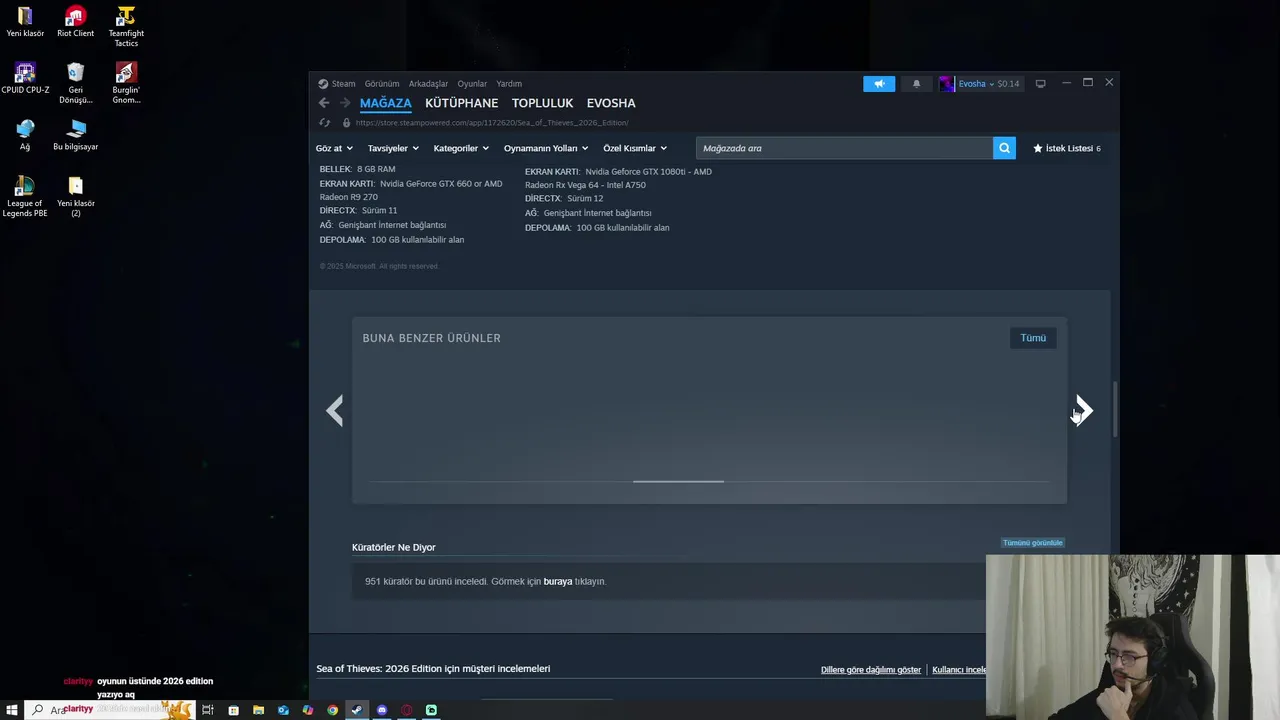Click Dillere göre dağılımı göster link
This screenshot has width=1280, height=720.
point(871,670)
